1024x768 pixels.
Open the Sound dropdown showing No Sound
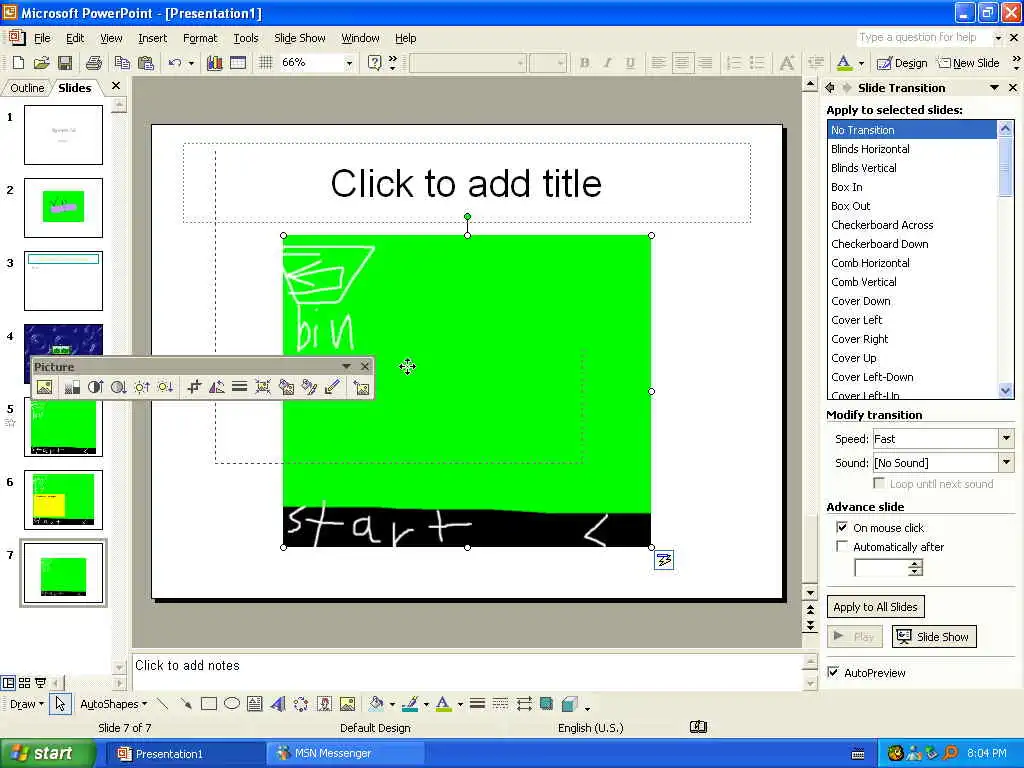pyautogui.click(x=1006, y=462)
